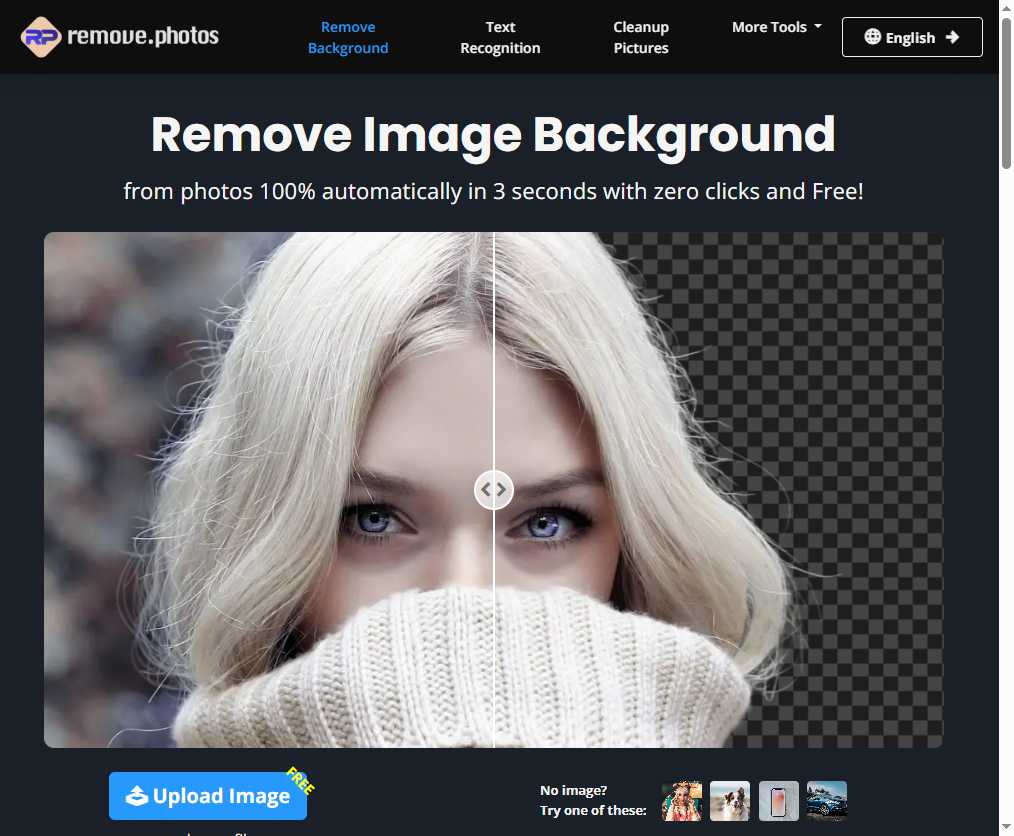Viewport: 1014px width, 836px height.
Task: Open the Cleanup Pictures section
Action: [x=640, y=37]
